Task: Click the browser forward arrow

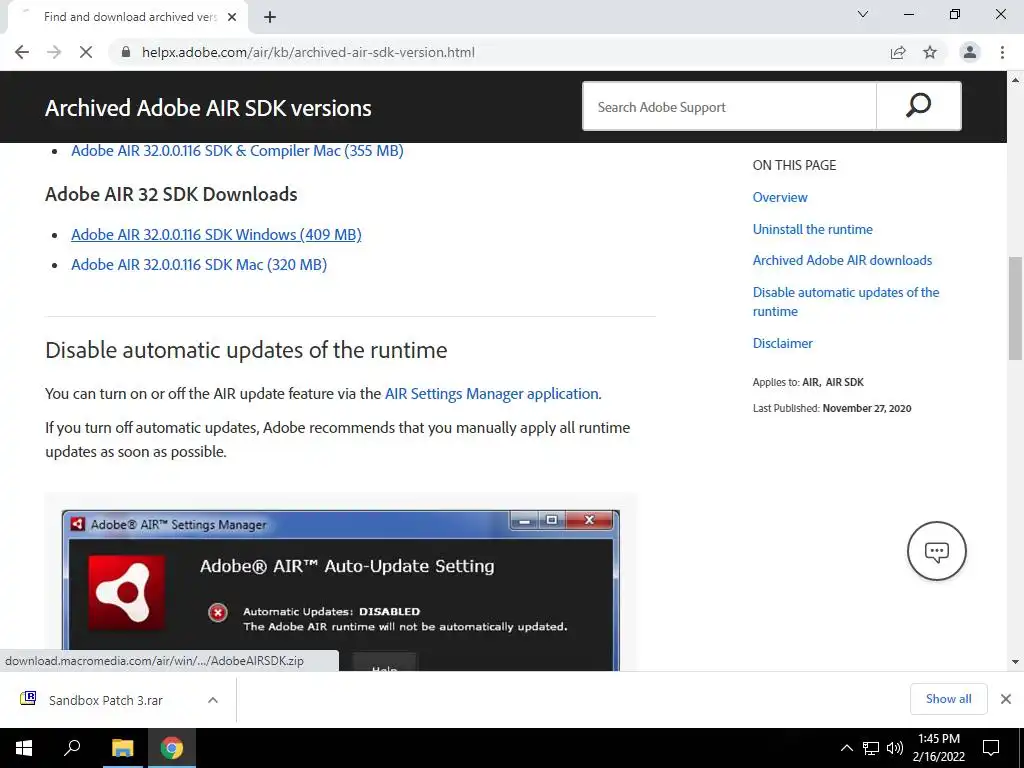Action: pyautogui.click(x=54, y=52)
